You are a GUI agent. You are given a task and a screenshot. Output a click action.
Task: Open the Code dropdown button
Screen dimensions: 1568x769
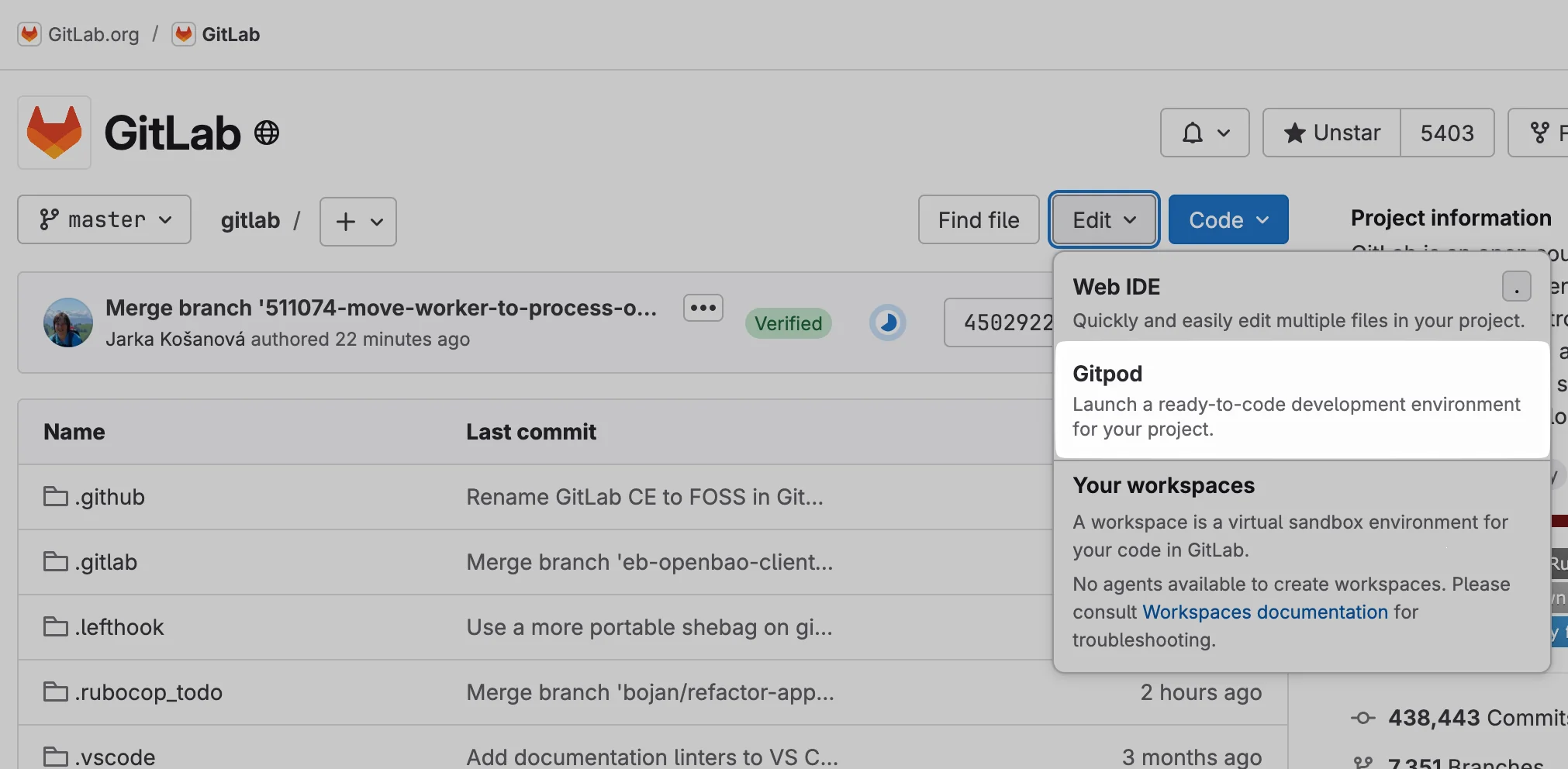[1228, 220]
